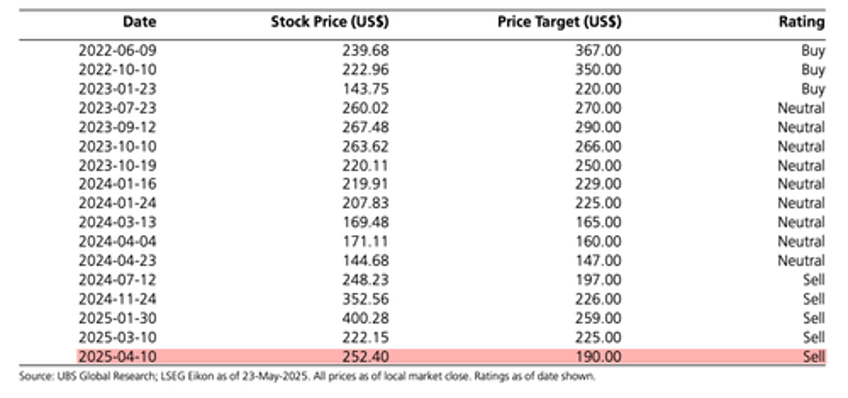This screenshot has width=848, height=398.
Task: Select the stock price 222.96 cell
Action: (x=365, y=70)
